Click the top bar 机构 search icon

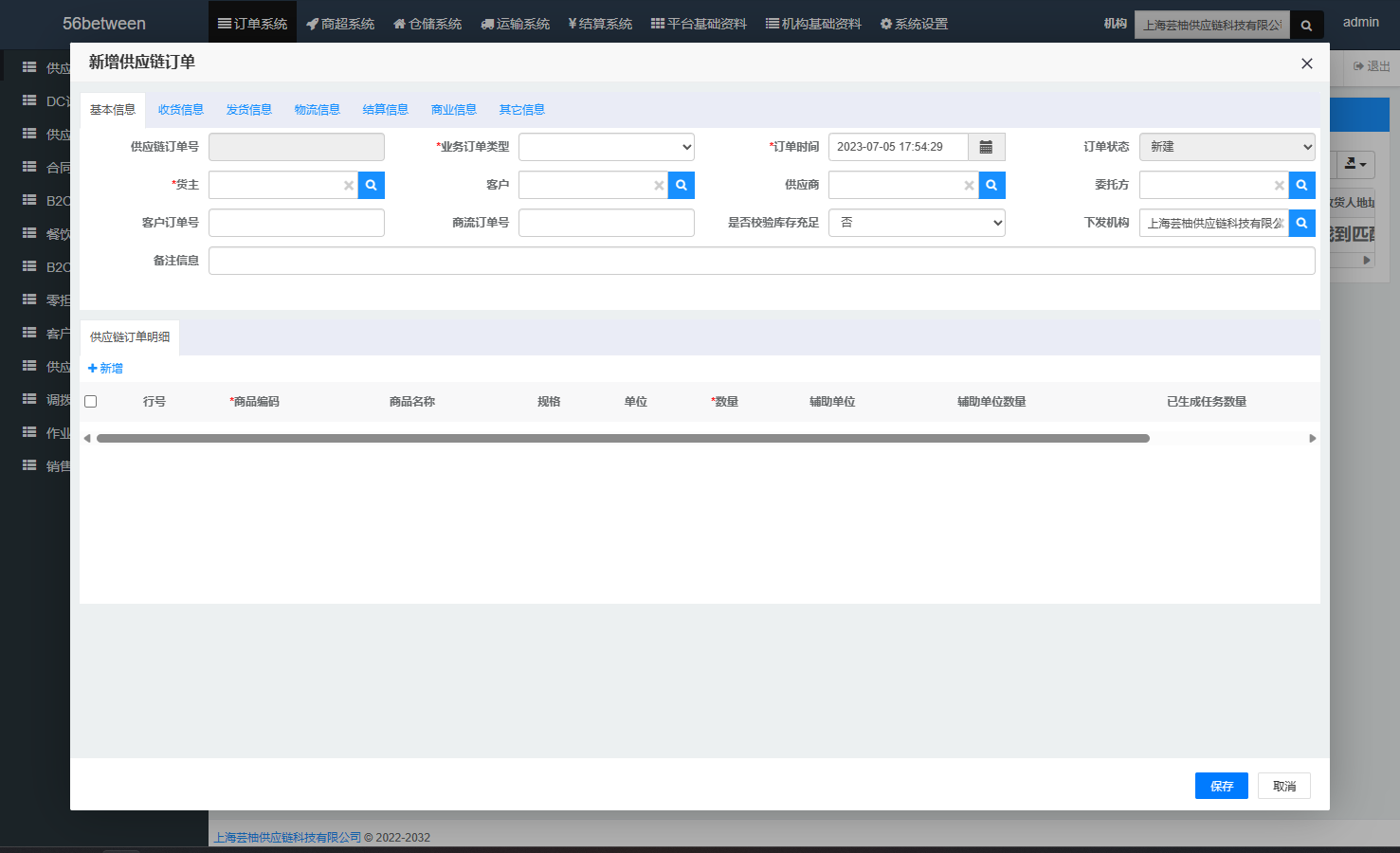[1306, 26]
